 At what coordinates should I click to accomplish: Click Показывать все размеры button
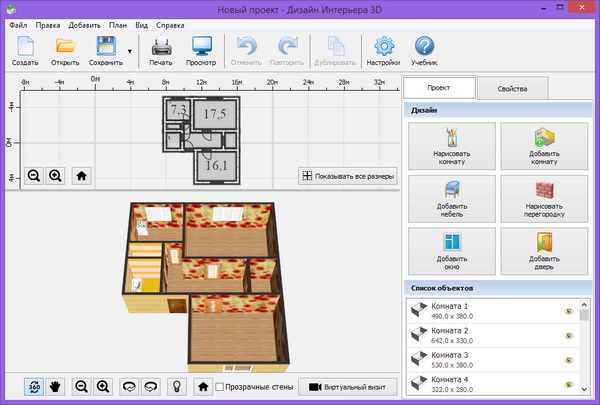348,176
